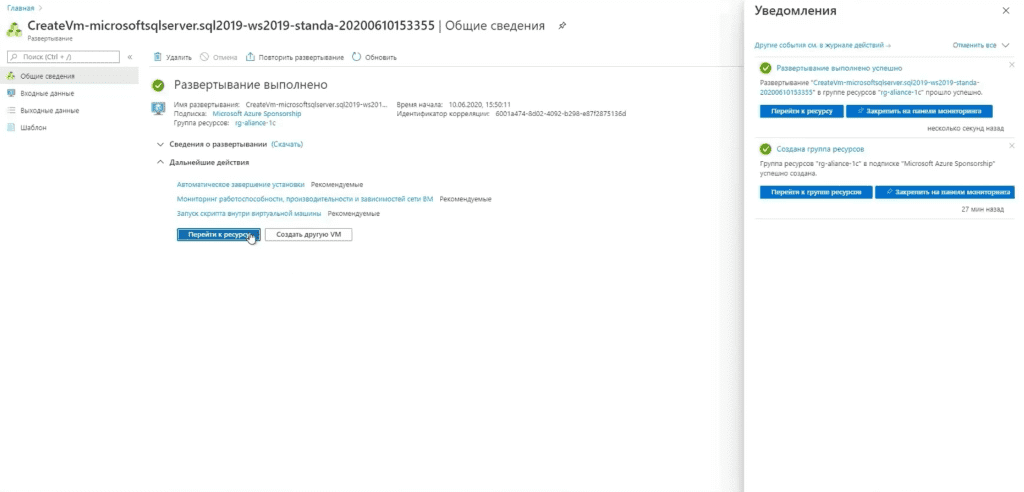
Task: Click the Общие сведения menu icon
Action: click(x=10, y=76)
